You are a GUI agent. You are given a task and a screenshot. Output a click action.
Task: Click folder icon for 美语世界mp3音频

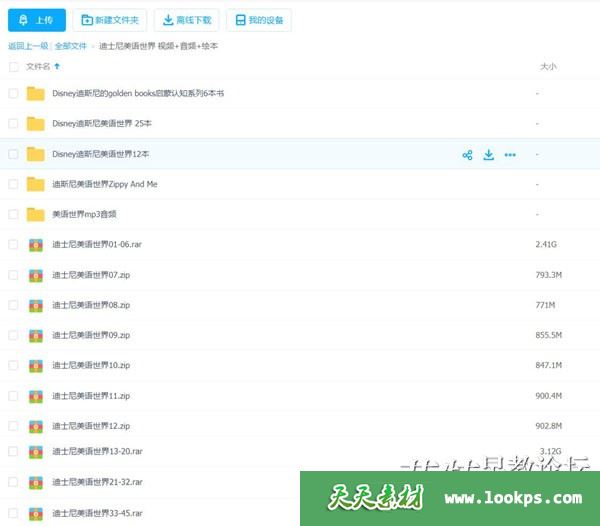pos(36,214)
